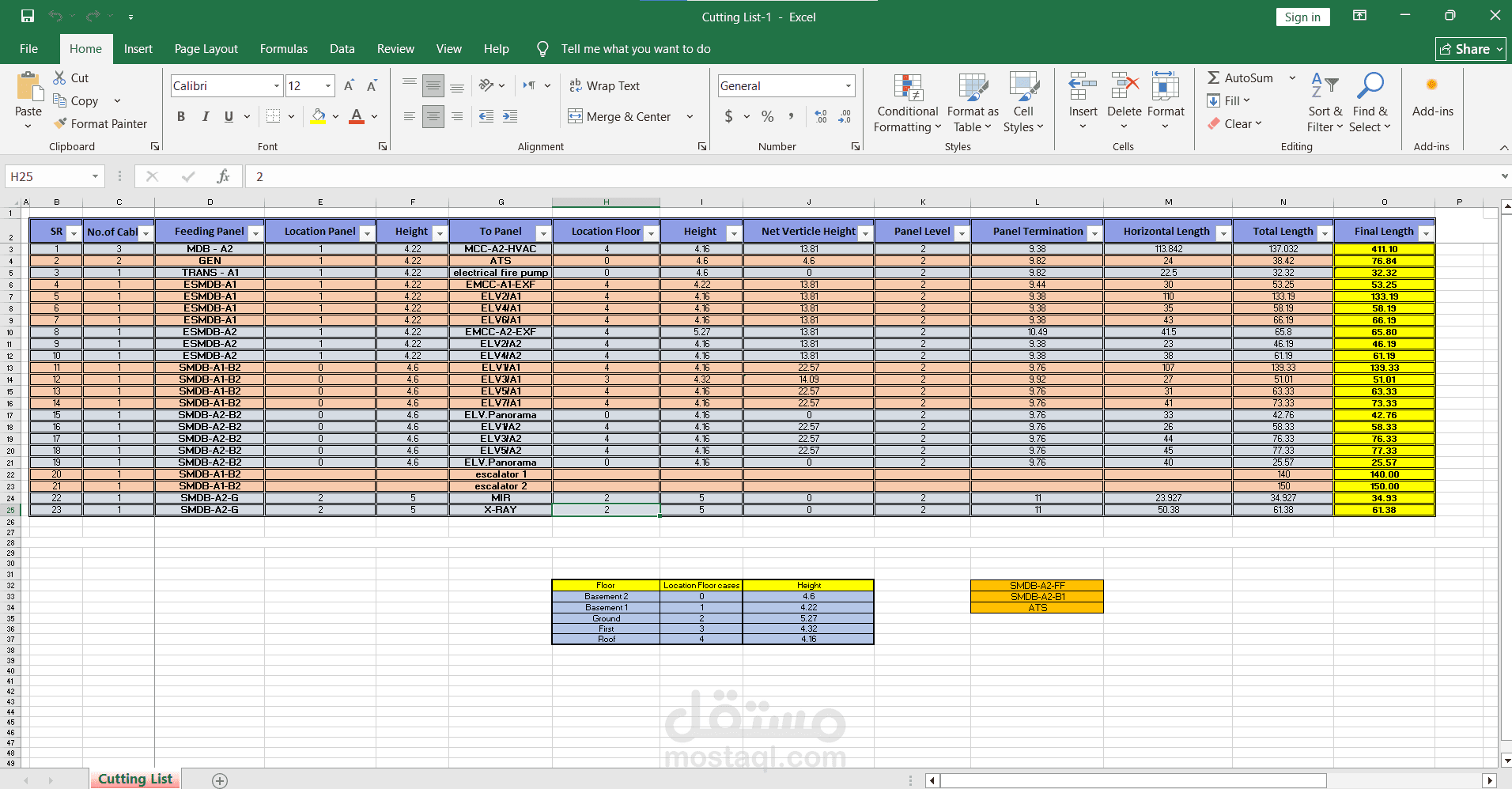Click Merge & Center

click(x=620, y=116)
